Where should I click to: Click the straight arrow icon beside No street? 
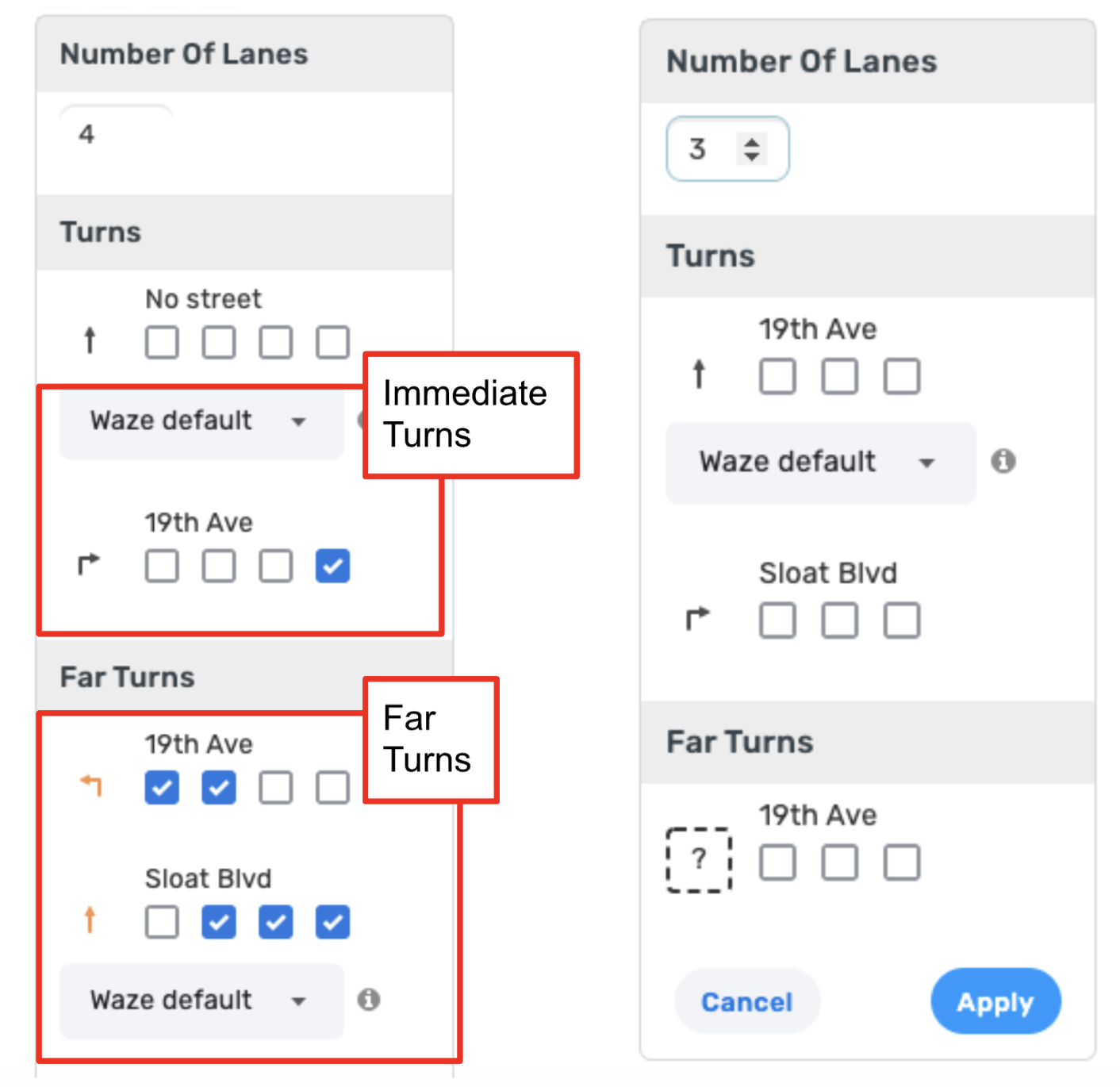coord(90,340)
